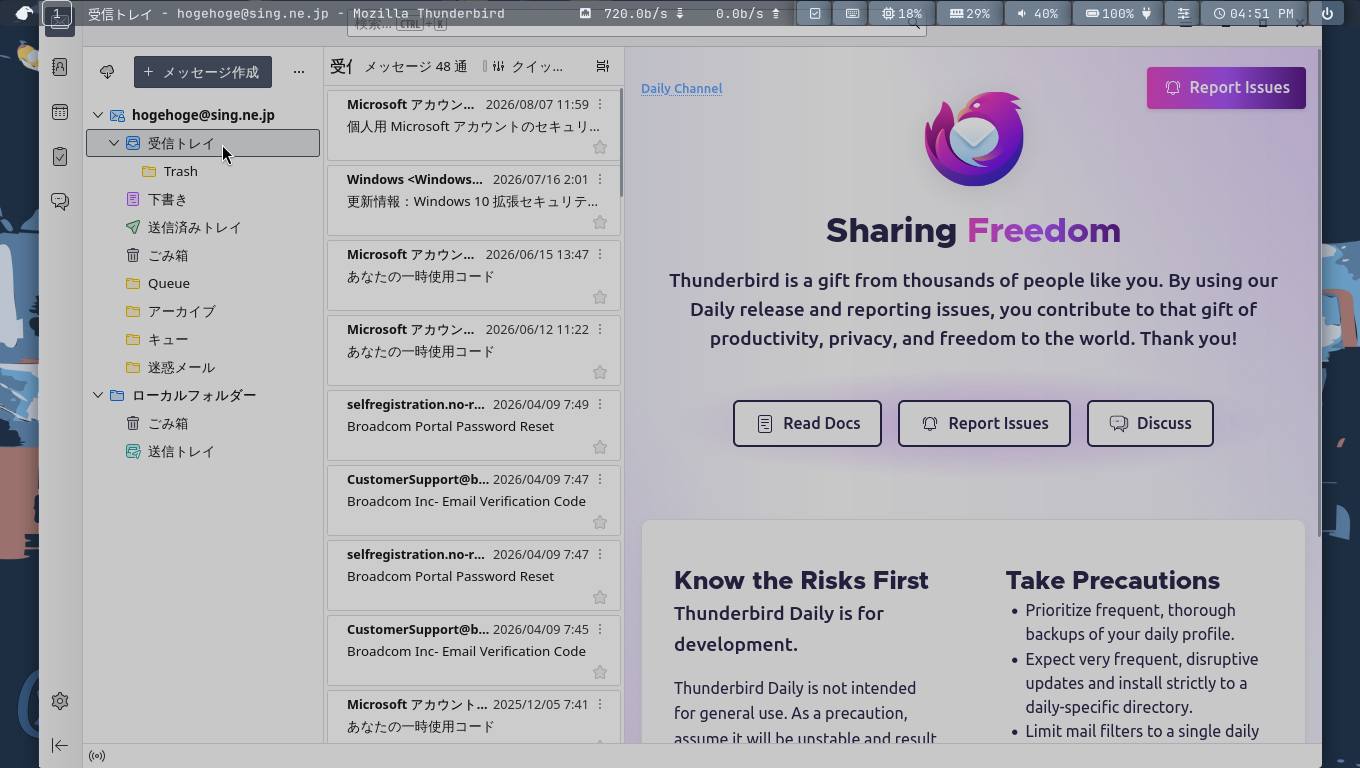Viewport: 1360px width, 768px height.
Task: Star the selfregistration 7:49 Password Reset message
Action: pyautogui.click(x=600, y=447)
